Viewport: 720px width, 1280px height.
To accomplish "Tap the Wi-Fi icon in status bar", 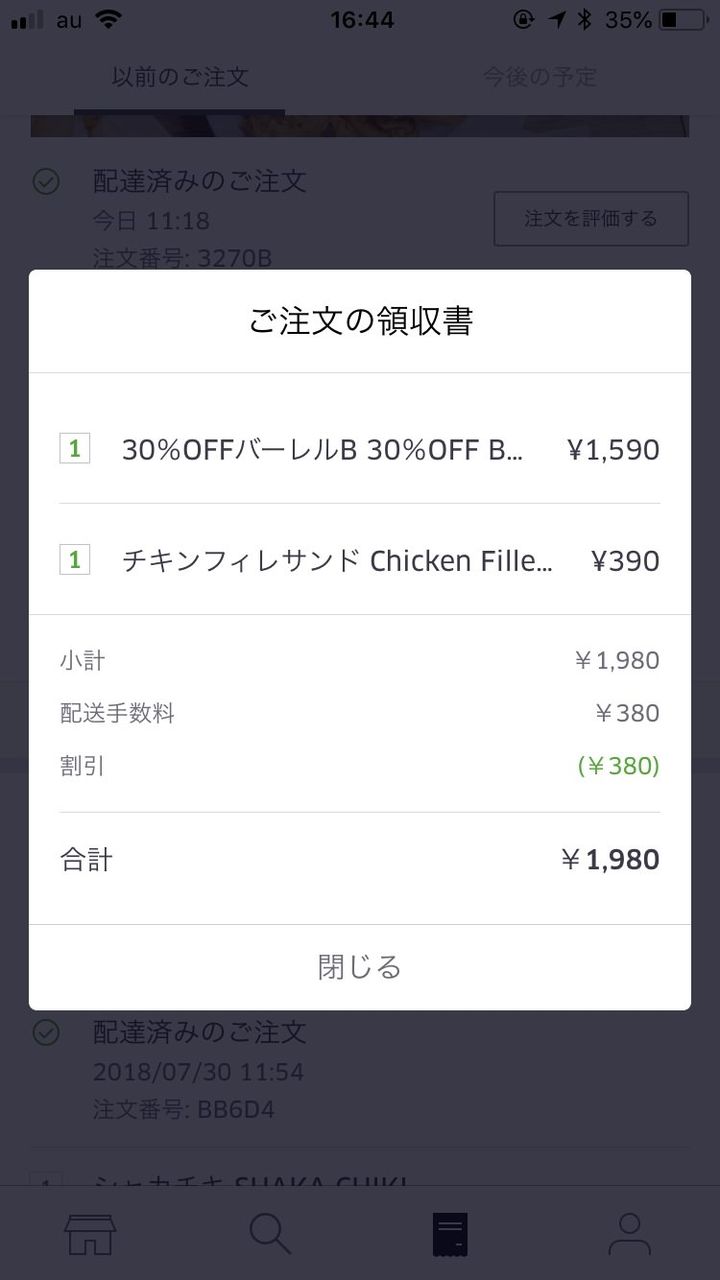I will pos(108,19).
